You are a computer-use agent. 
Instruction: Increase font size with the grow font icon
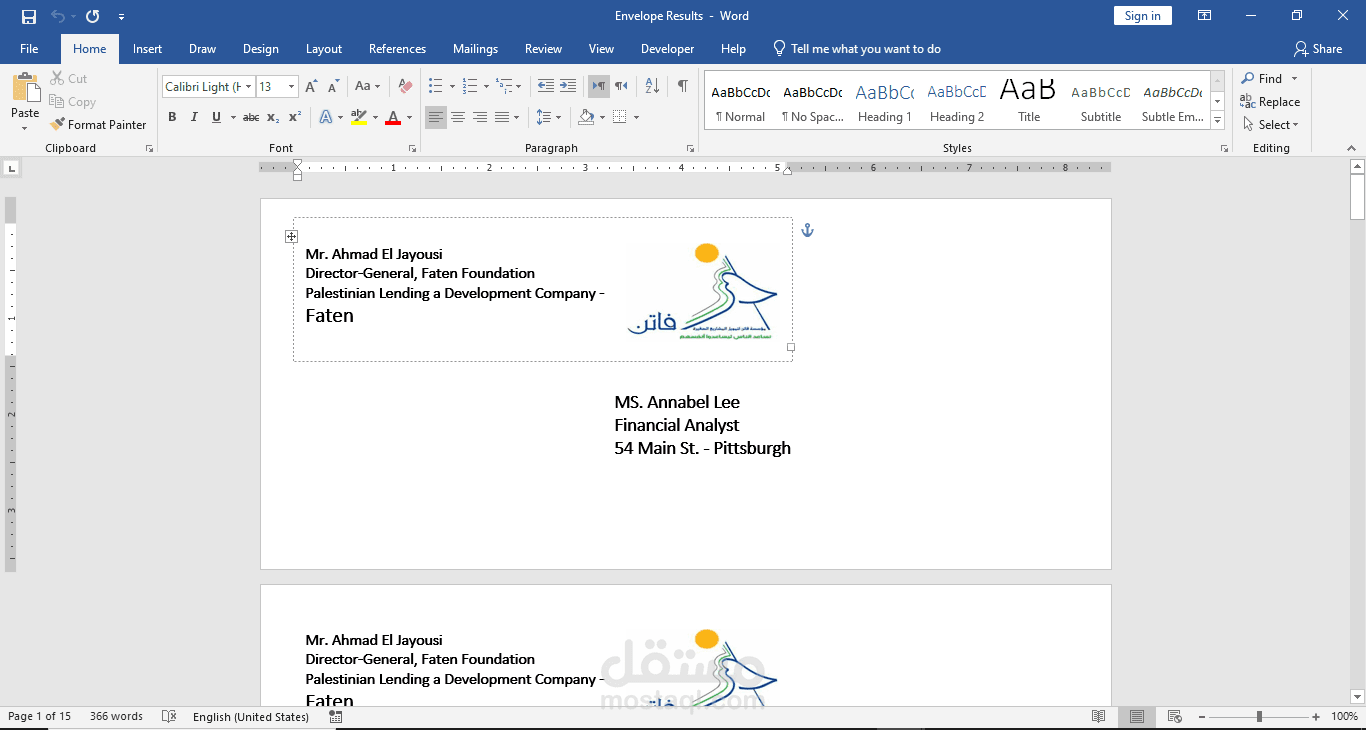tap(311, 87)
